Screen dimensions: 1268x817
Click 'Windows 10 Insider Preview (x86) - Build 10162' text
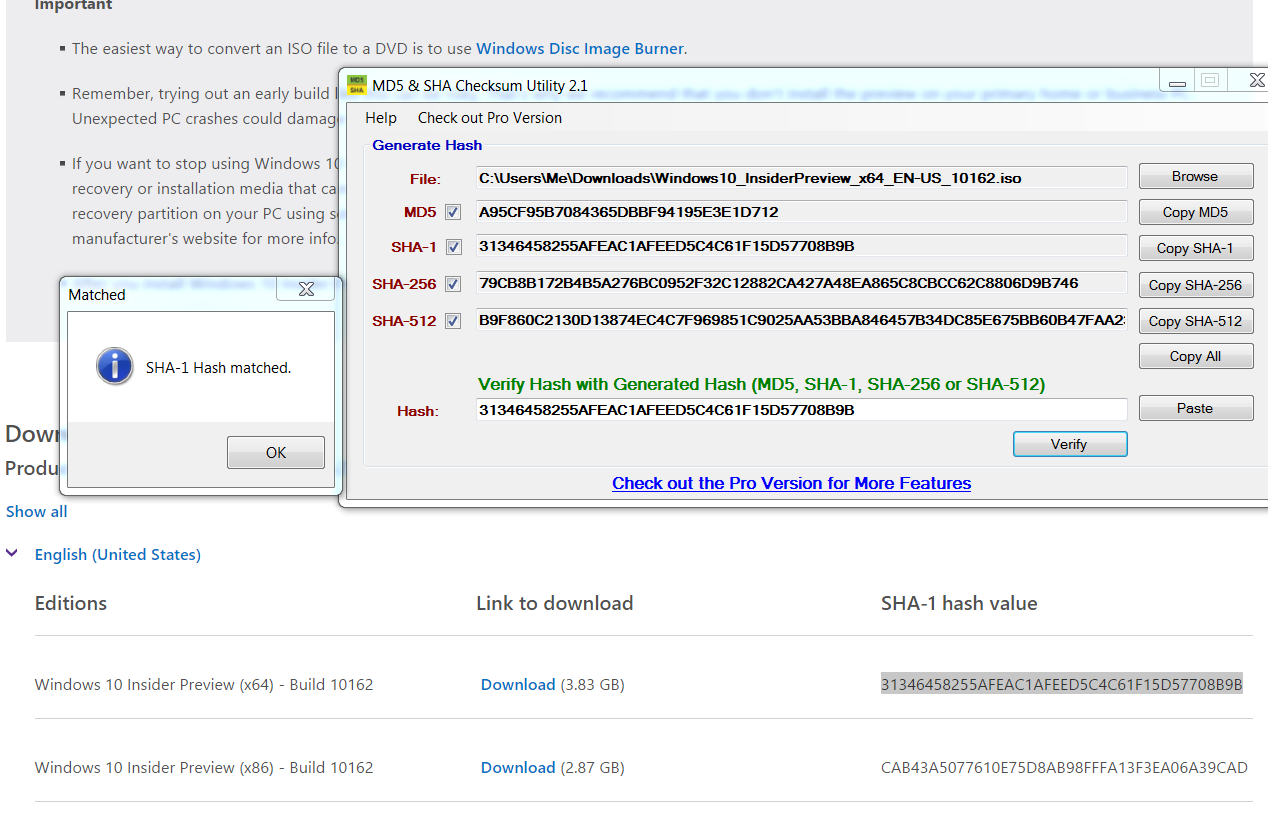coord(204,768)
